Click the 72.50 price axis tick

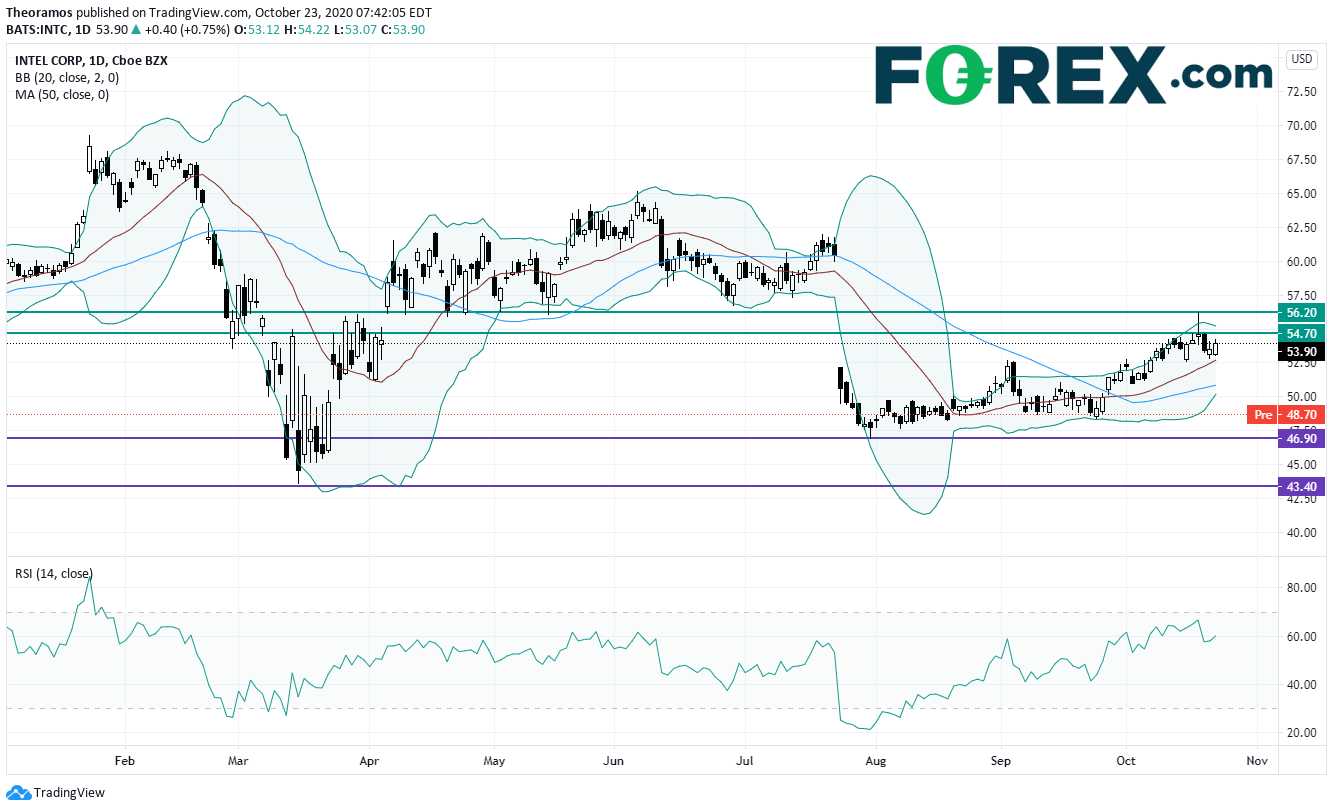(x=1301, y=91)
